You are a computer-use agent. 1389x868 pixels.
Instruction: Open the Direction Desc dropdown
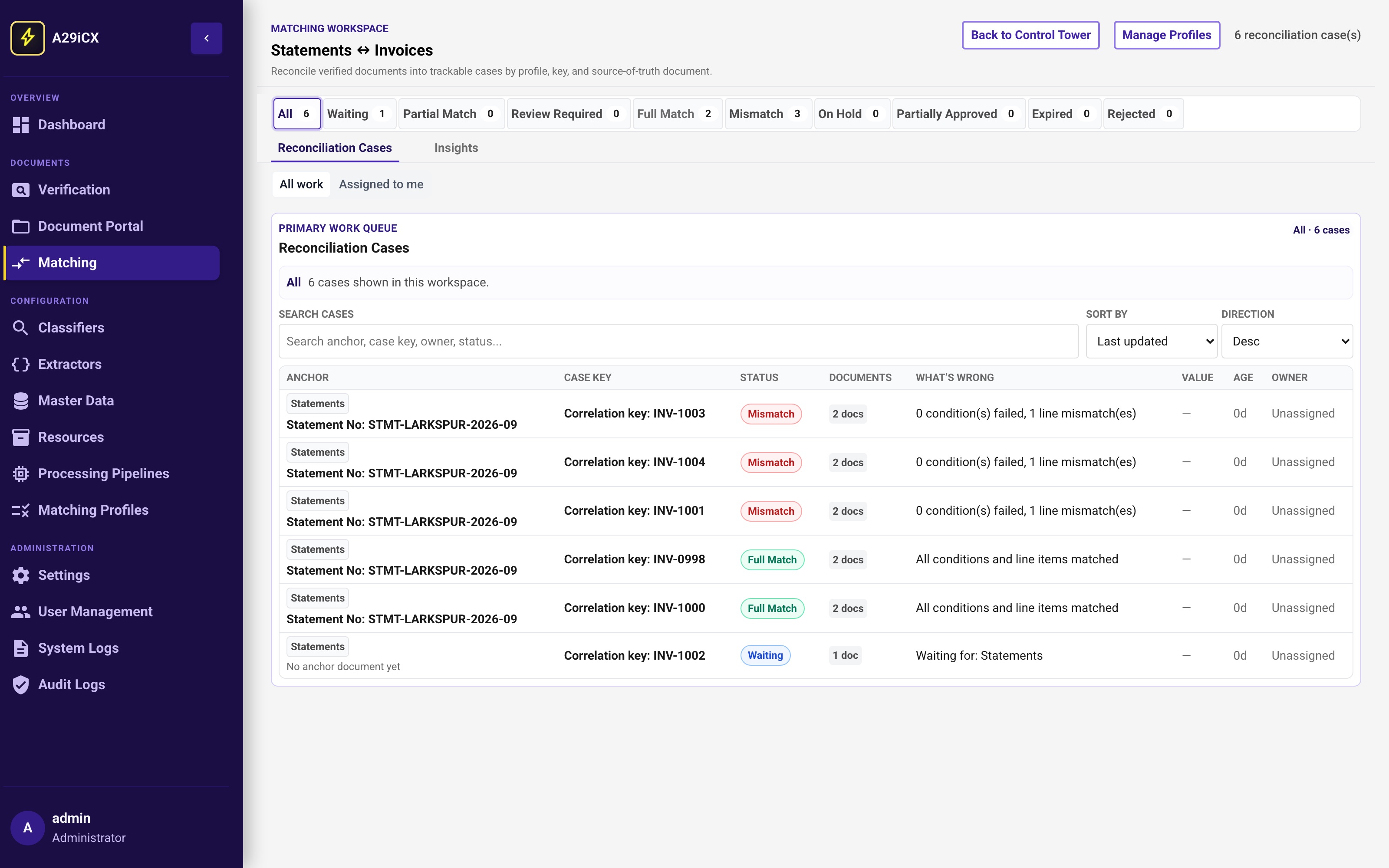[1287, 342]
